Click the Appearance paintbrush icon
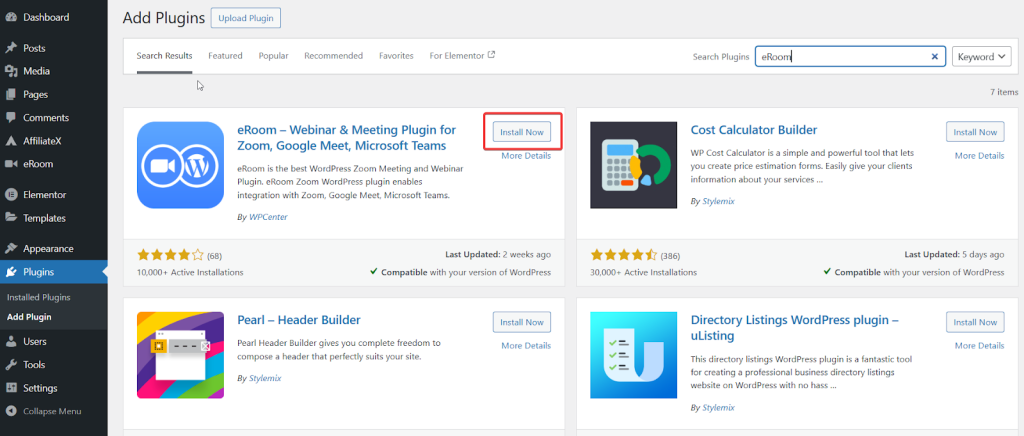The width and height of the screenshot is (1024, 436). (10, 249)
